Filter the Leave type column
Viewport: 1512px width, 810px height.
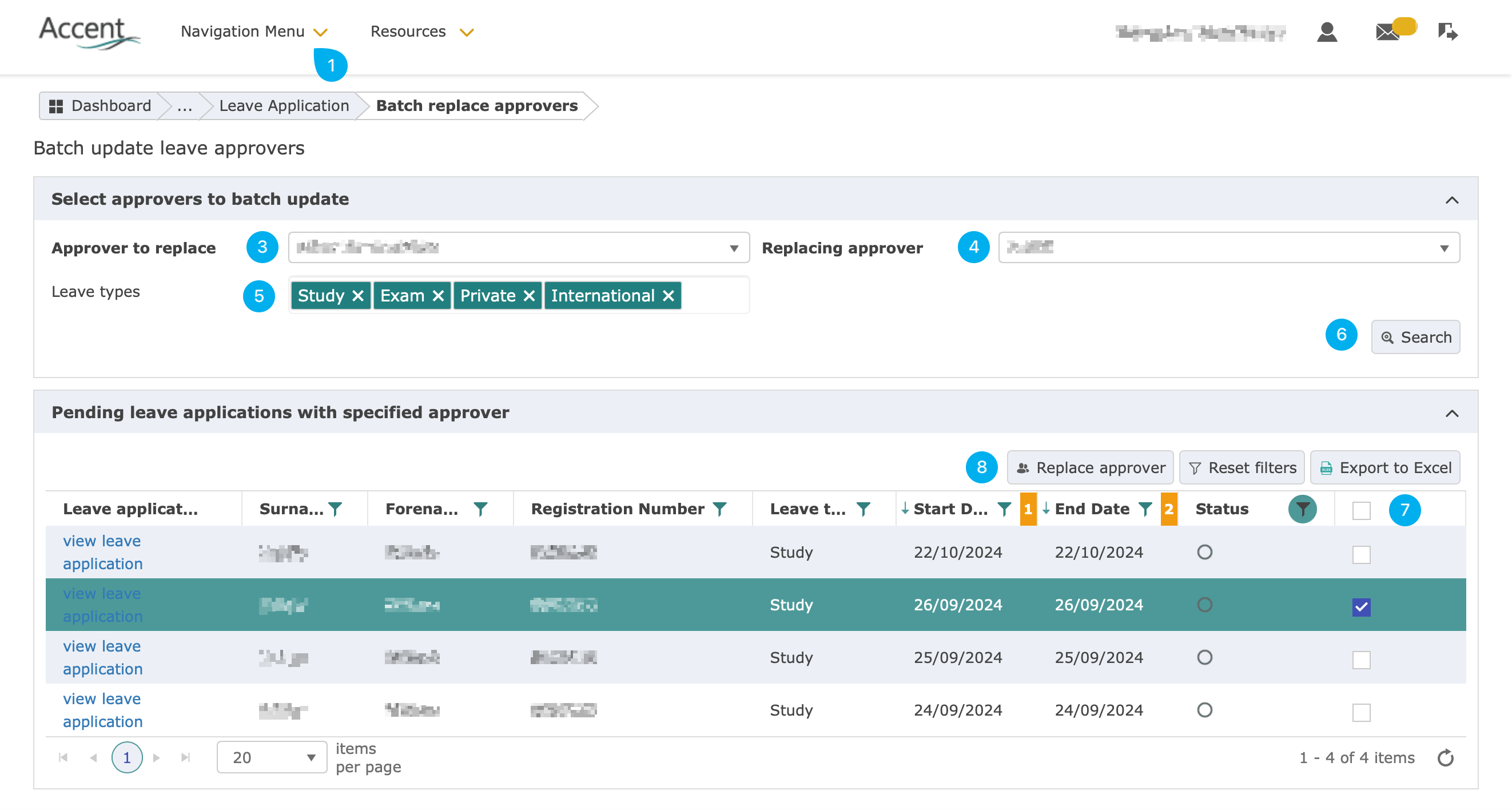(863, 509)
